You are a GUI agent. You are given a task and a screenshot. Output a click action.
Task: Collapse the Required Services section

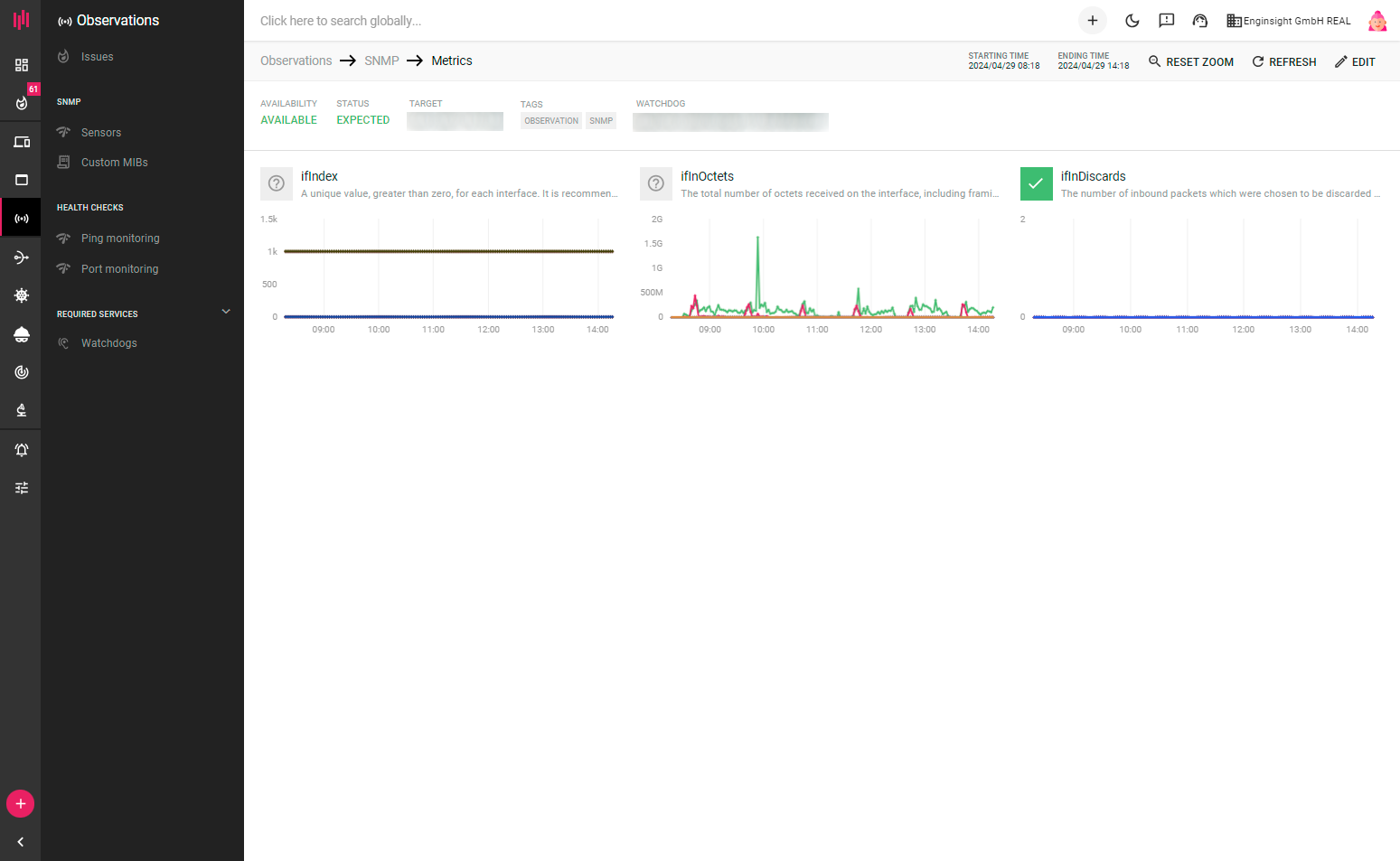click(x=226, y=312)
